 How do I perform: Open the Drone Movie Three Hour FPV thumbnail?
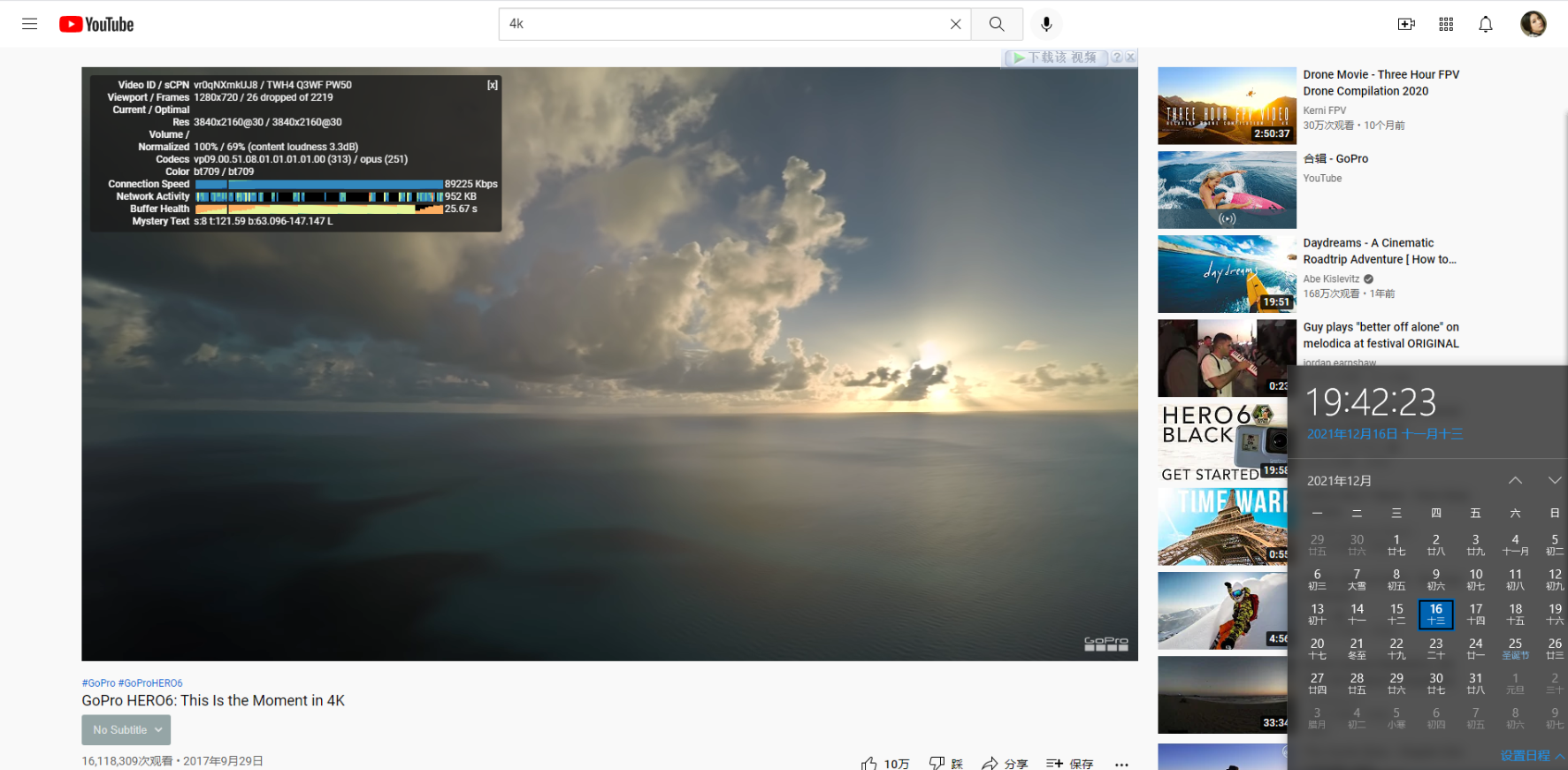tap(1227, 106)
